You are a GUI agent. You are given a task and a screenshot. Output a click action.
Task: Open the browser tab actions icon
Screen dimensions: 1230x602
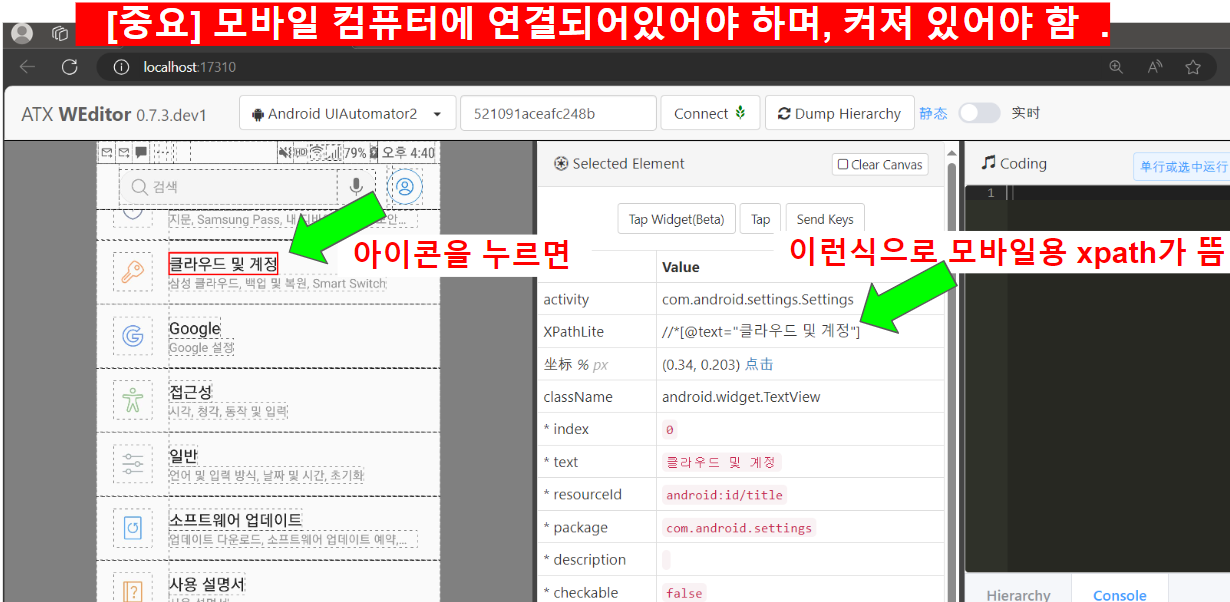[59, 34]
